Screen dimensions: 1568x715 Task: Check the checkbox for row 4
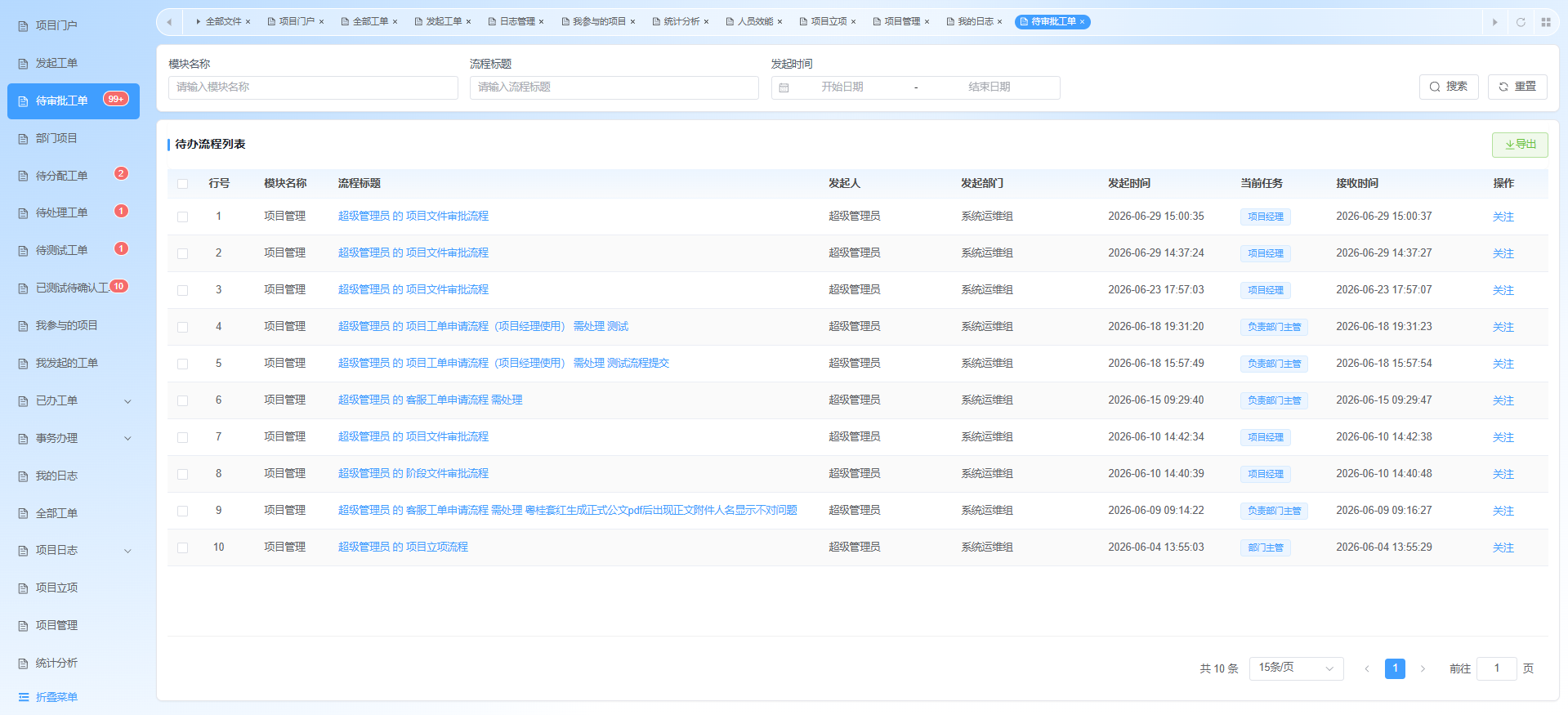(182, 327)
